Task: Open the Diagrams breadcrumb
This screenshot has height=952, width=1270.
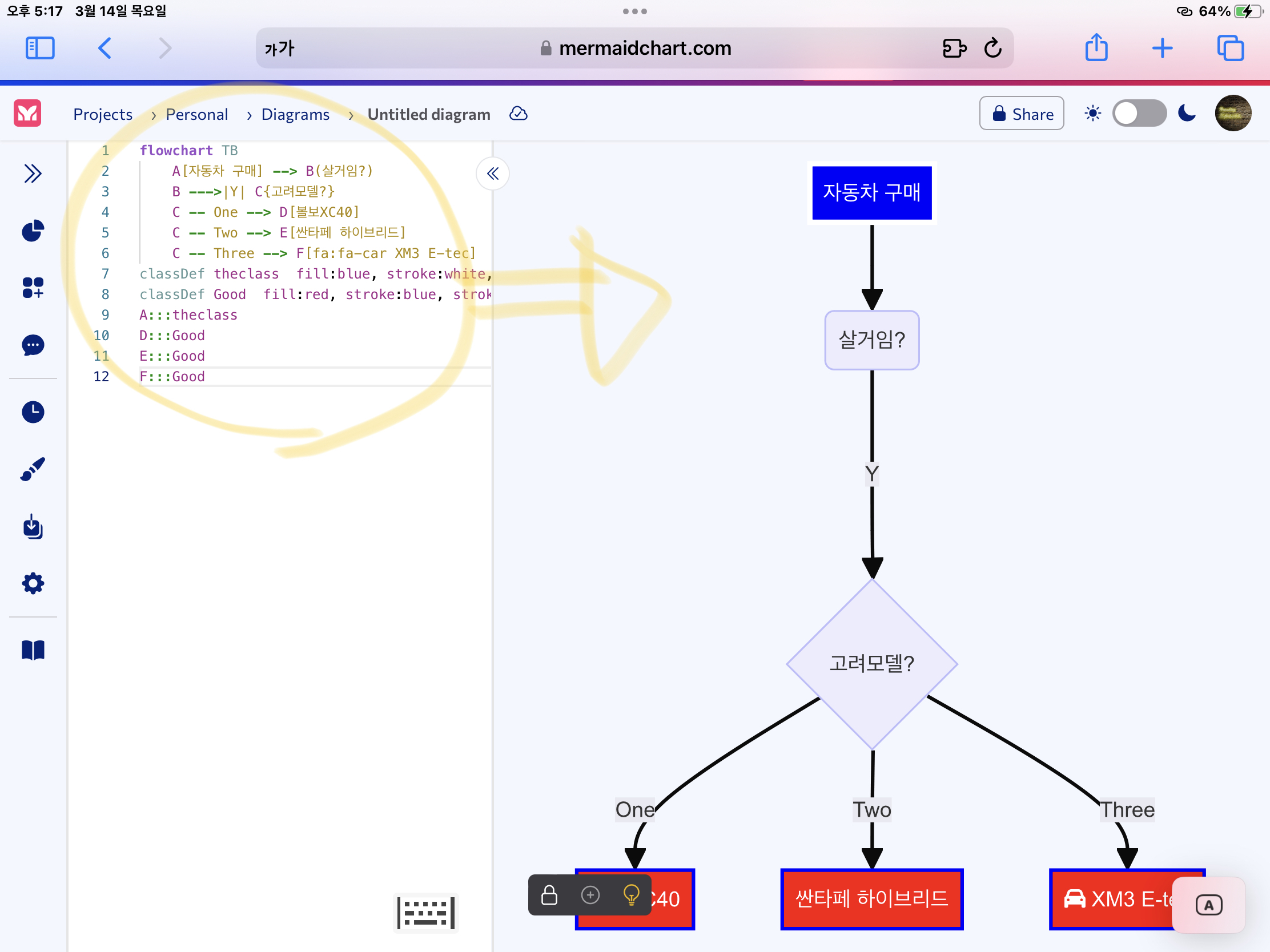Action: click(x=295, y=114)
